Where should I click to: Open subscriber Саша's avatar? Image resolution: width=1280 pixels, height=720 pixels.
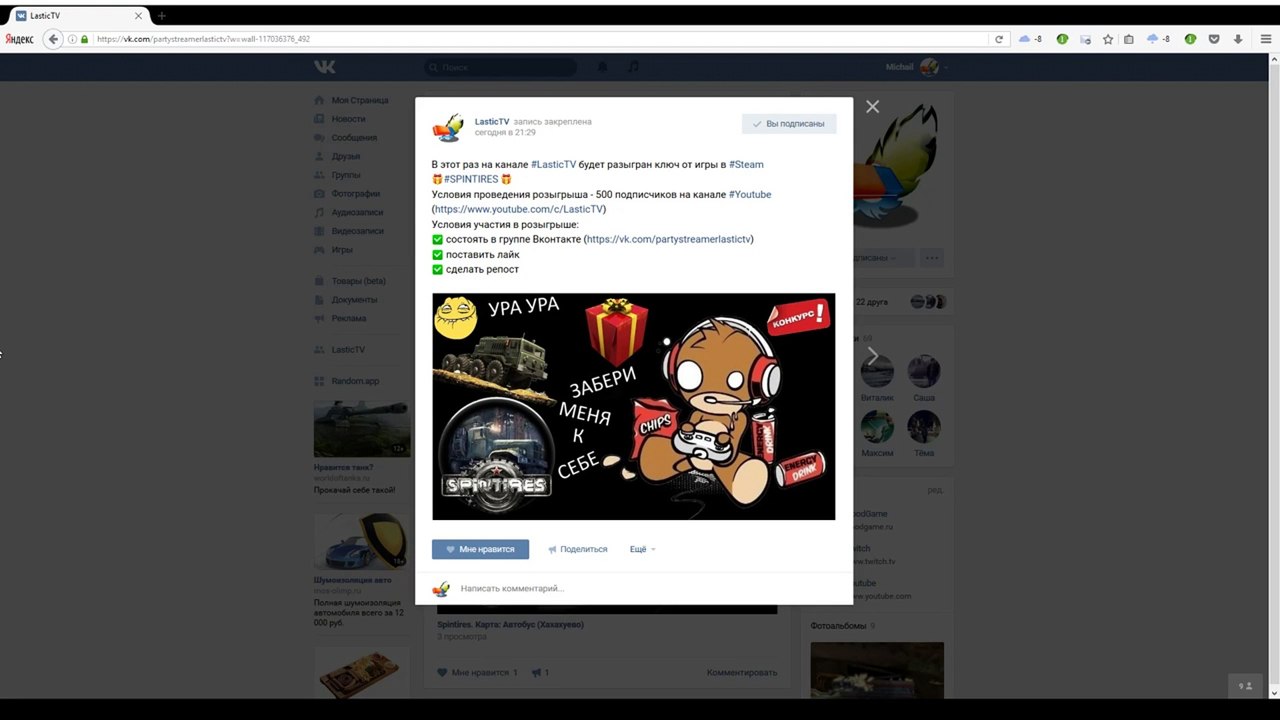[924, 371]
